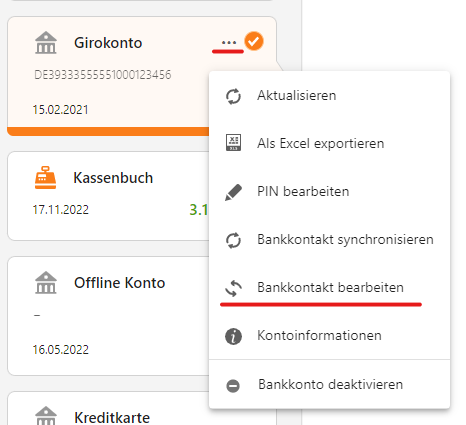Click the swap-arrows icon for Bankkontakt bearbeiten
466x425 pixels.
[233, 288]
